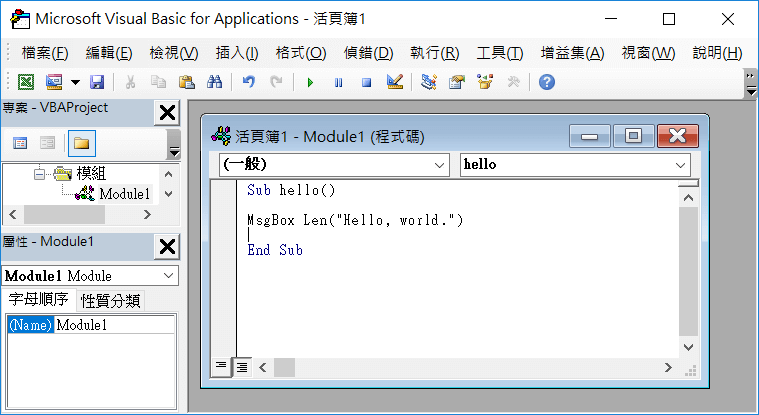
Task: Open the 增益集(A) menu
Action: pos(572,53)
